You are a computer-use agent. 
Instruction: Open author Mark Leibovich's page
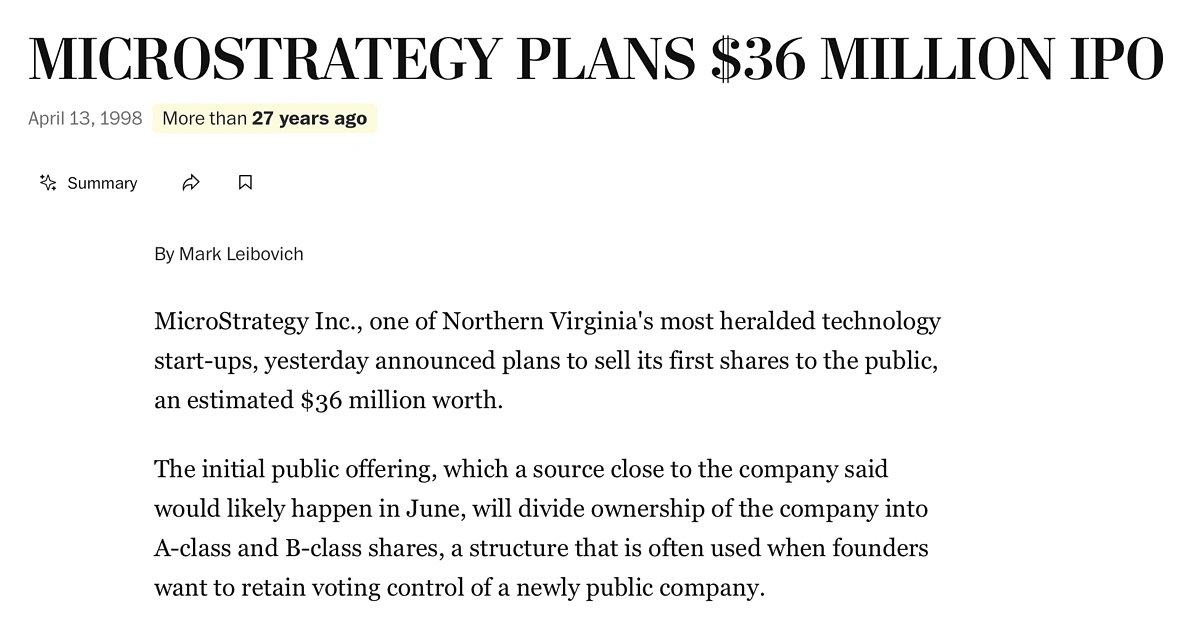click(241, 254)
